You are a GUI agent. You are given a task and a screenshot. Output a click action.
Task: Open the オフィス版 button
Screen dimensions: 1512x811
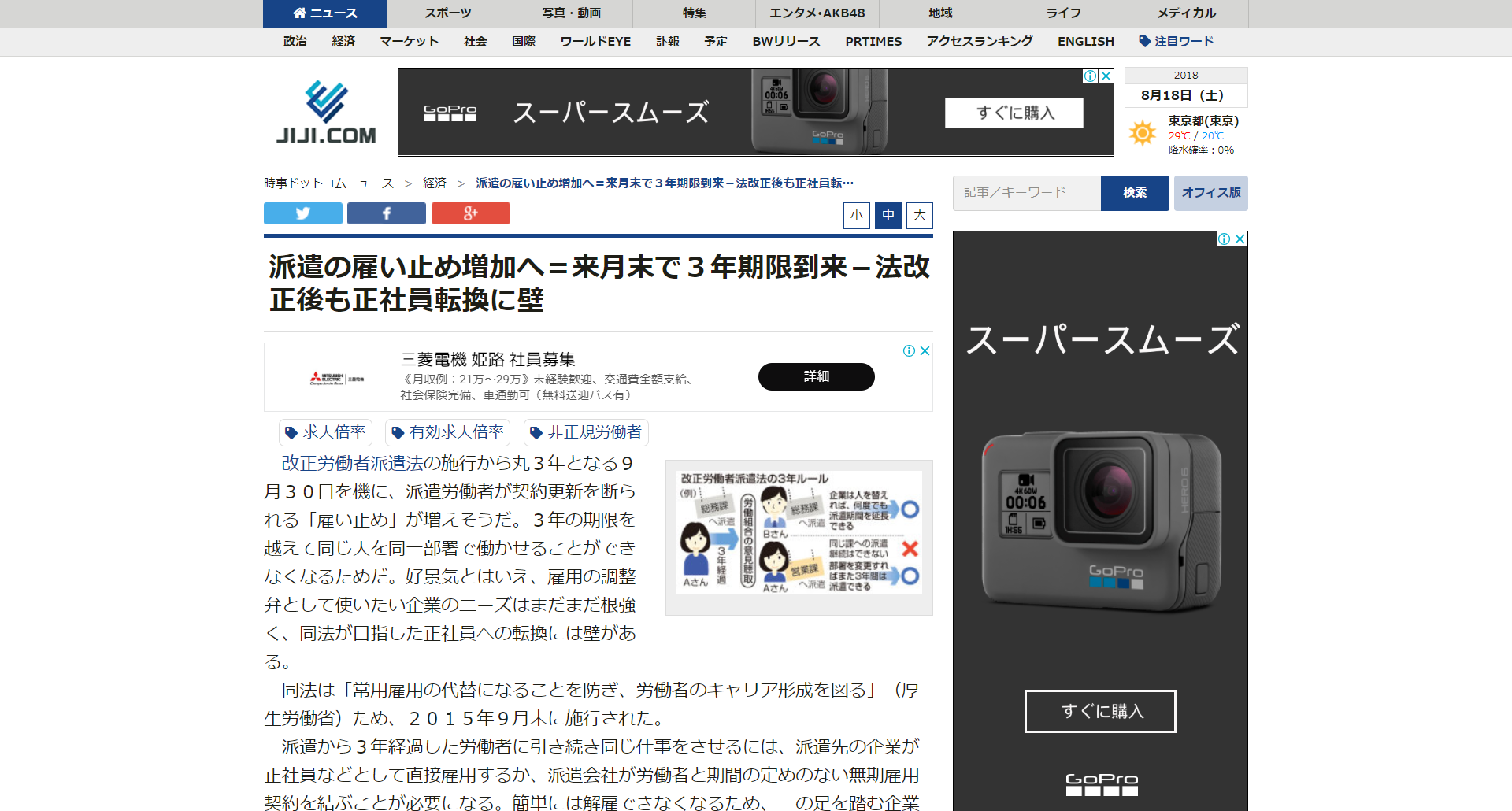(x=1210, y=193)
